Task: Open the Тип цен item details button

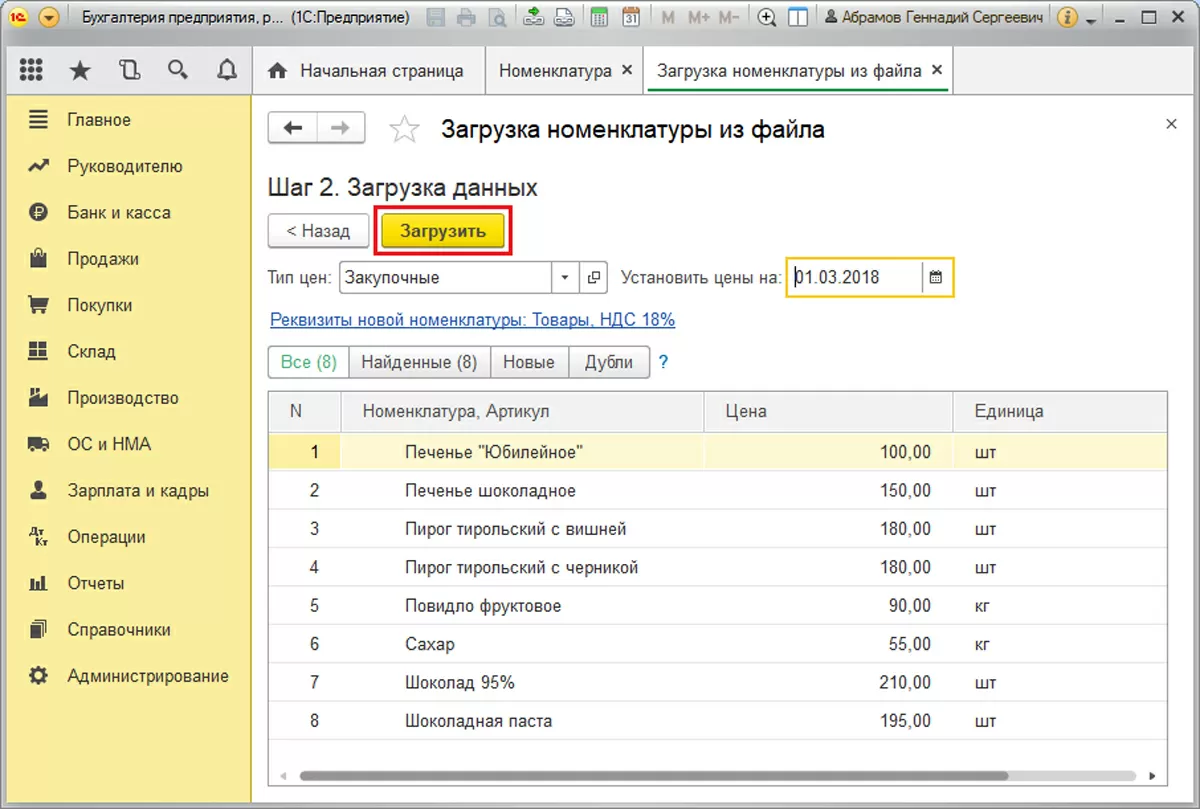Action: 594,278
